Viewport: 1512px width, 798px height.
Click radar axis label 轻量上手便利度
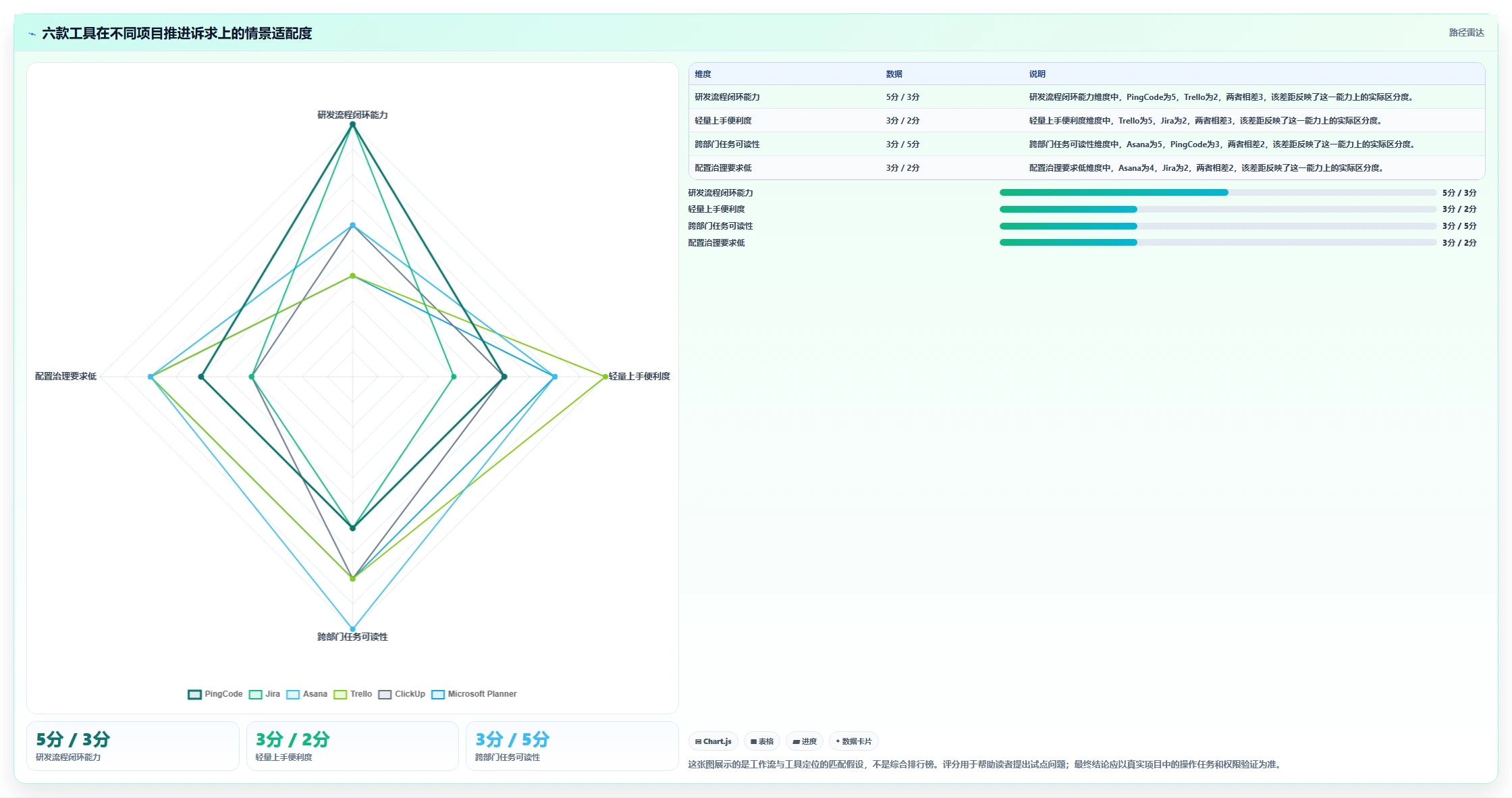[639, 376]
